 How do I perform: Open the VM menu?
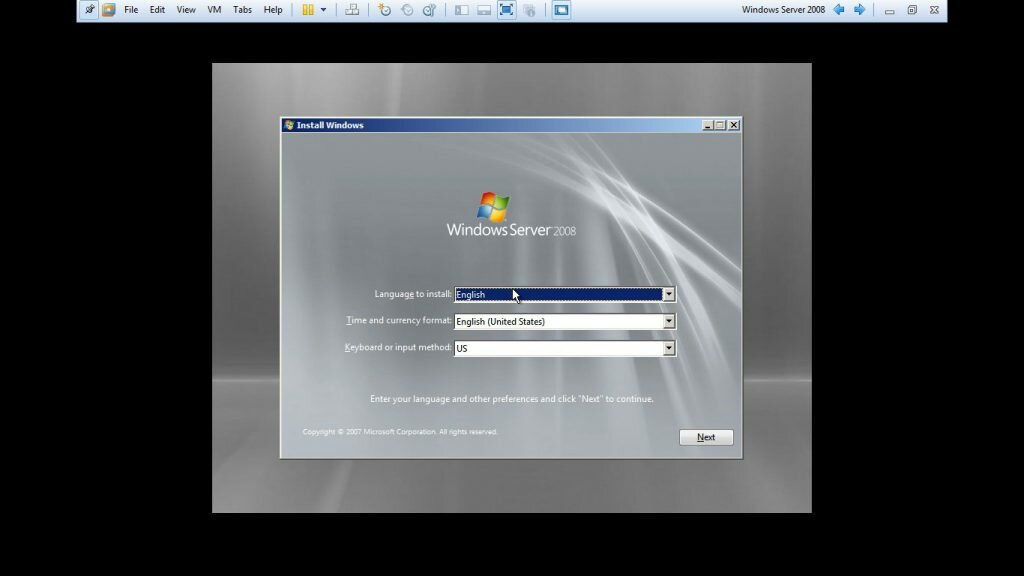tap(214, 10)
